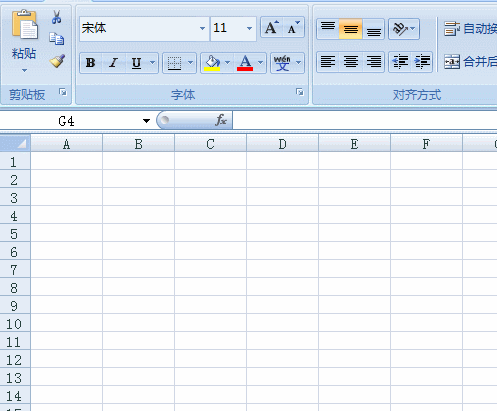Toggle middle vertical alignment
497x411 pixels.
click(351, 29)
